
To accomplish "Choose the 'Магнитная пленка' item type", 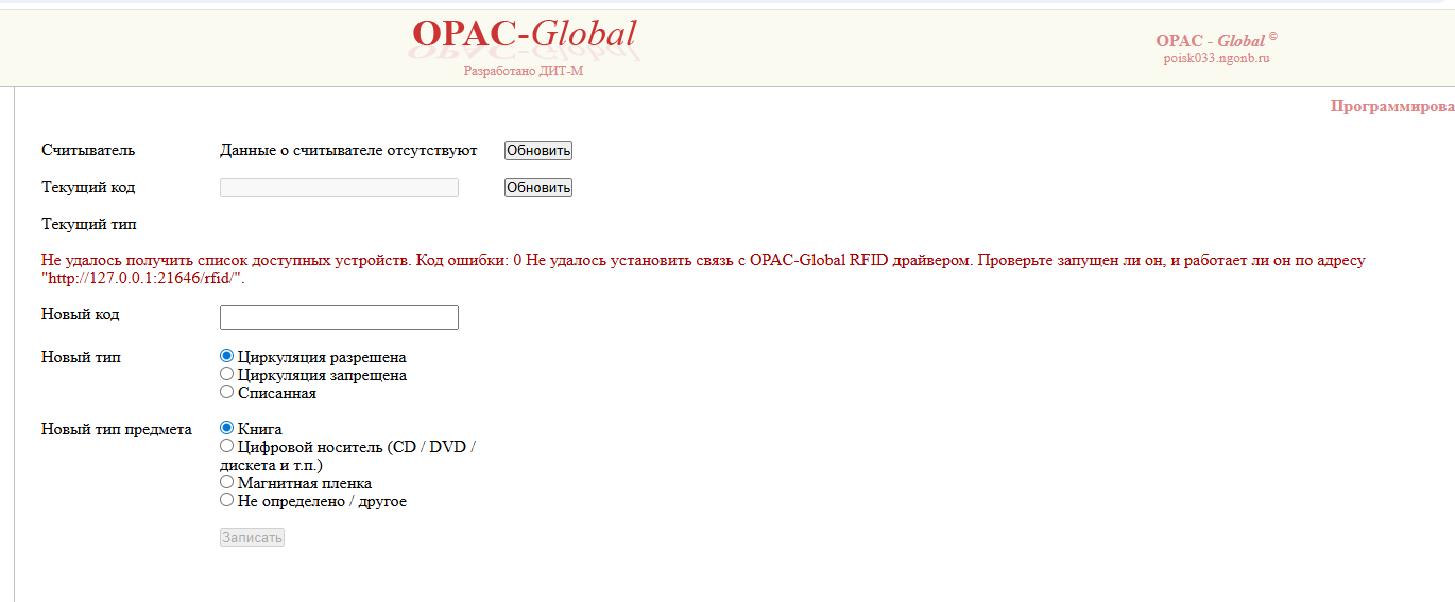I will (227, 482).
